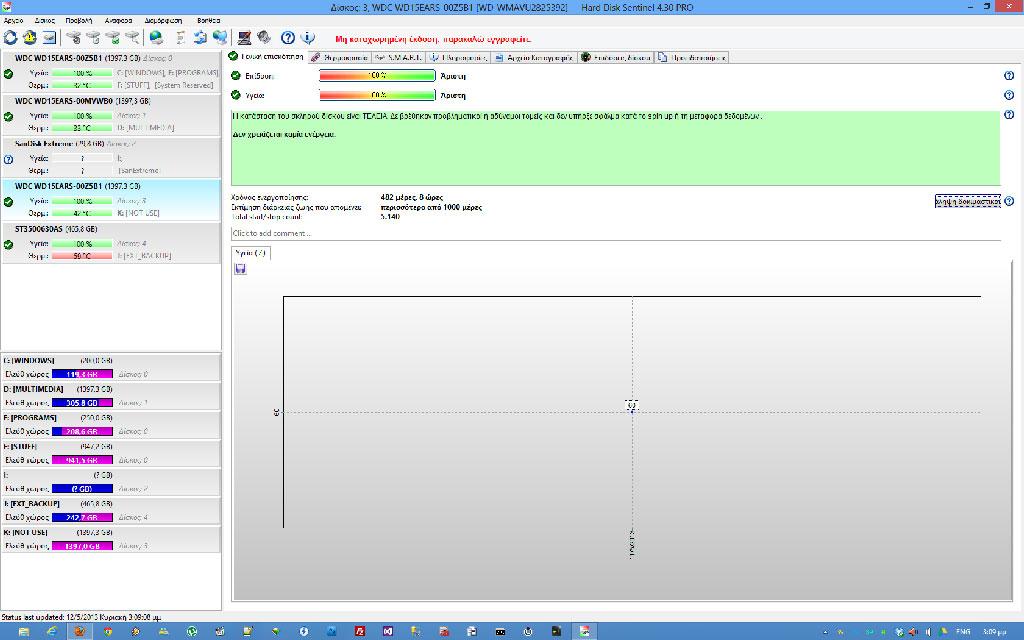Click the 242.7 GB free space bar for J:

tap(82, 517)
